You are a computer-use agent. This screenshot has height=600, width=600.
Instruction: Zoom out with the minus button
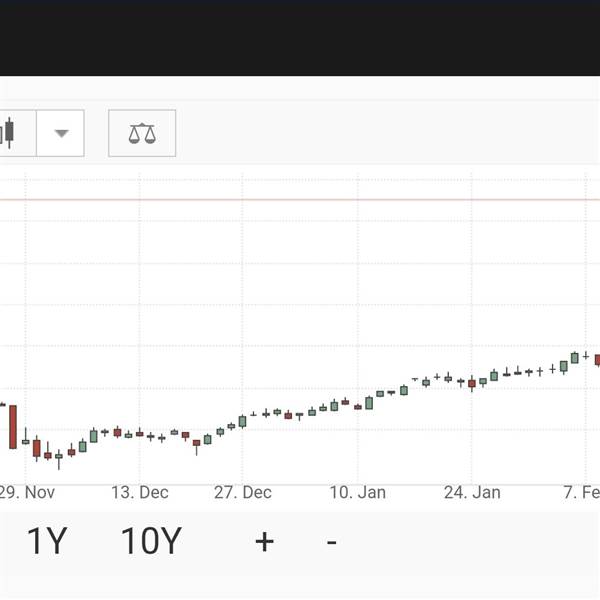(332, 542)
